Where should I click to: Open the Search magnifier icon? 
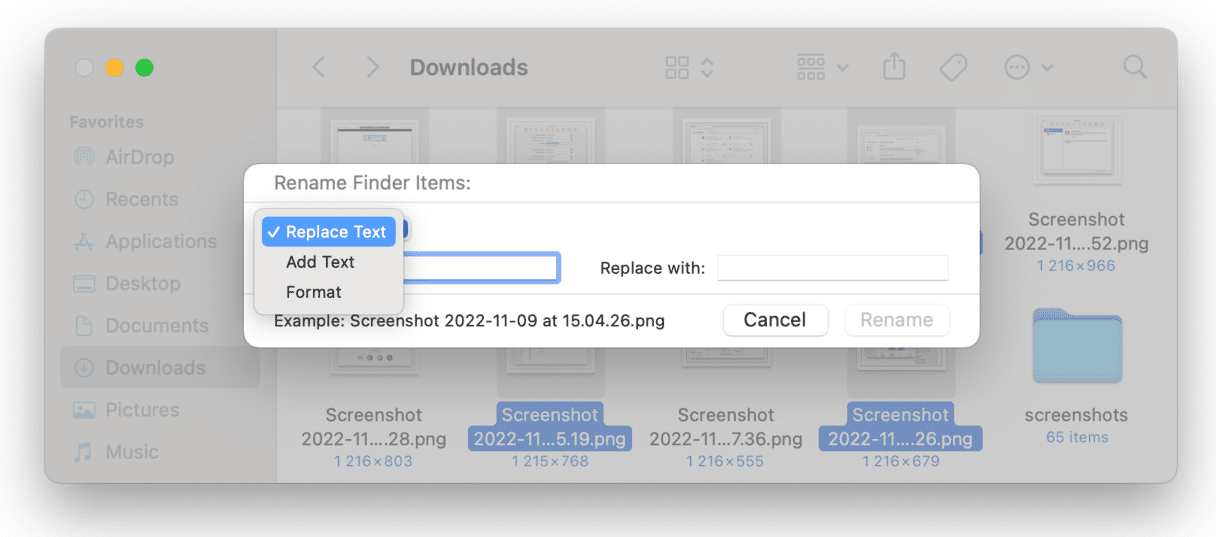pos(1135,68)
